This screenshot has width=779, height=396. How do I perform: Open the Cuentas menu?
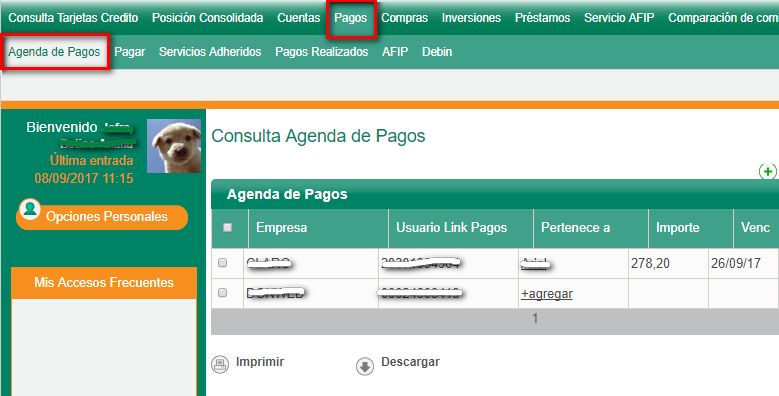point(299,18)
